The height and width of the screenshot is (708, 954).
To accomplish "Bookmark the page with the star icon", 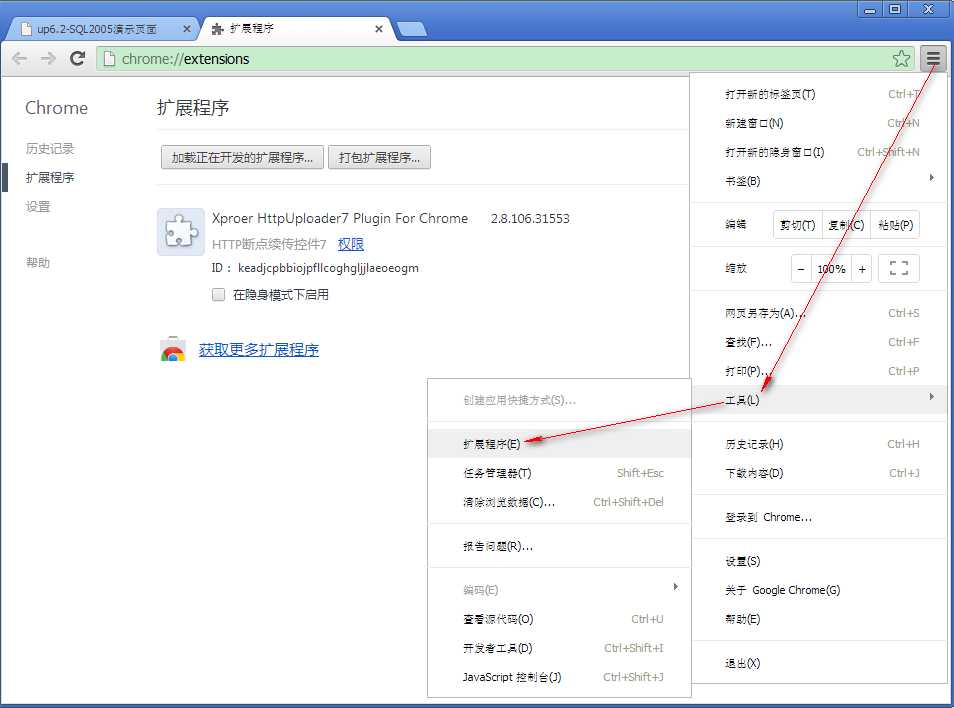I will click(x=901, y=58).
